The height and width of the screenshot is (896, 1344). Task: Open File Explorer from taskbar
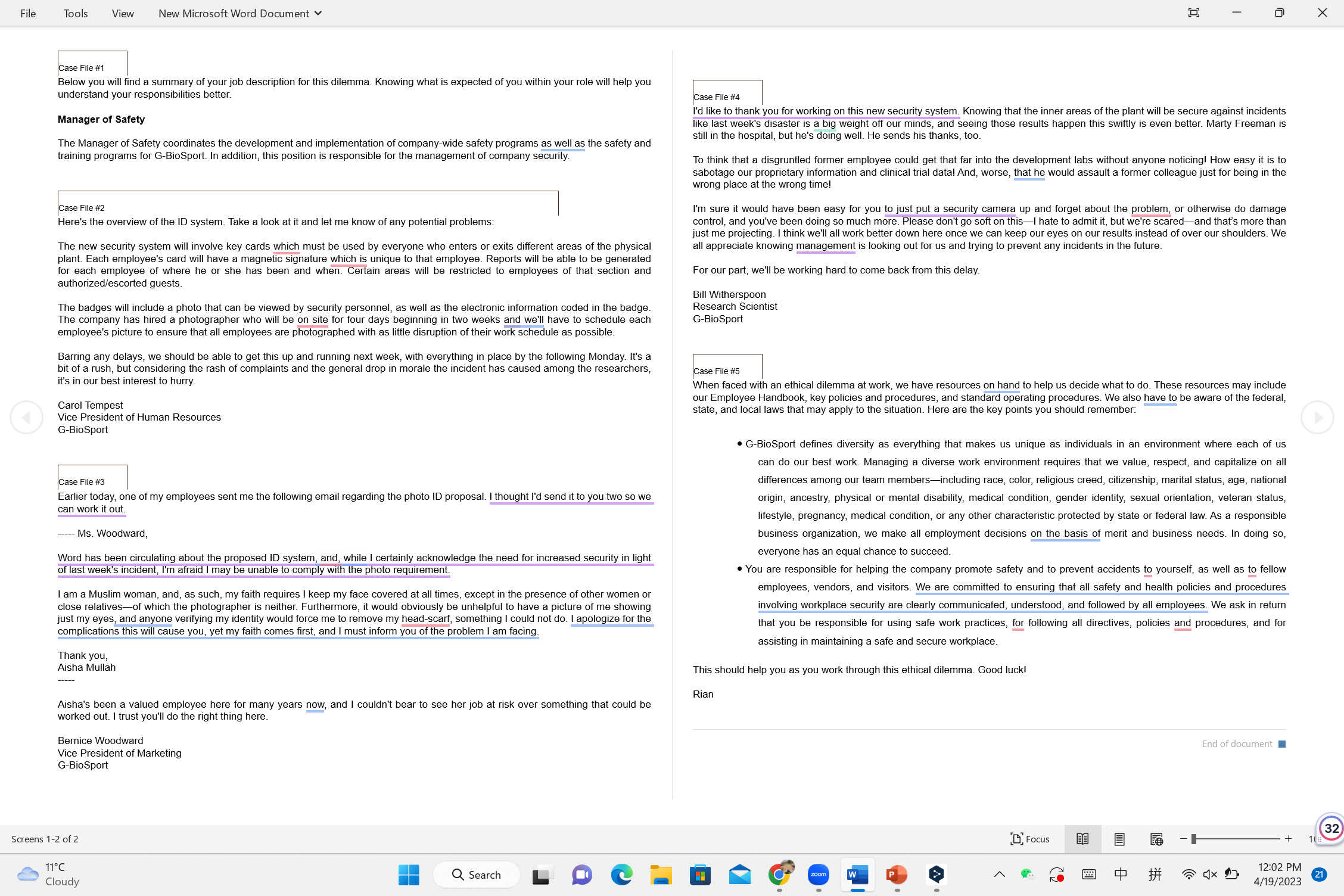(x=661, y=875)
